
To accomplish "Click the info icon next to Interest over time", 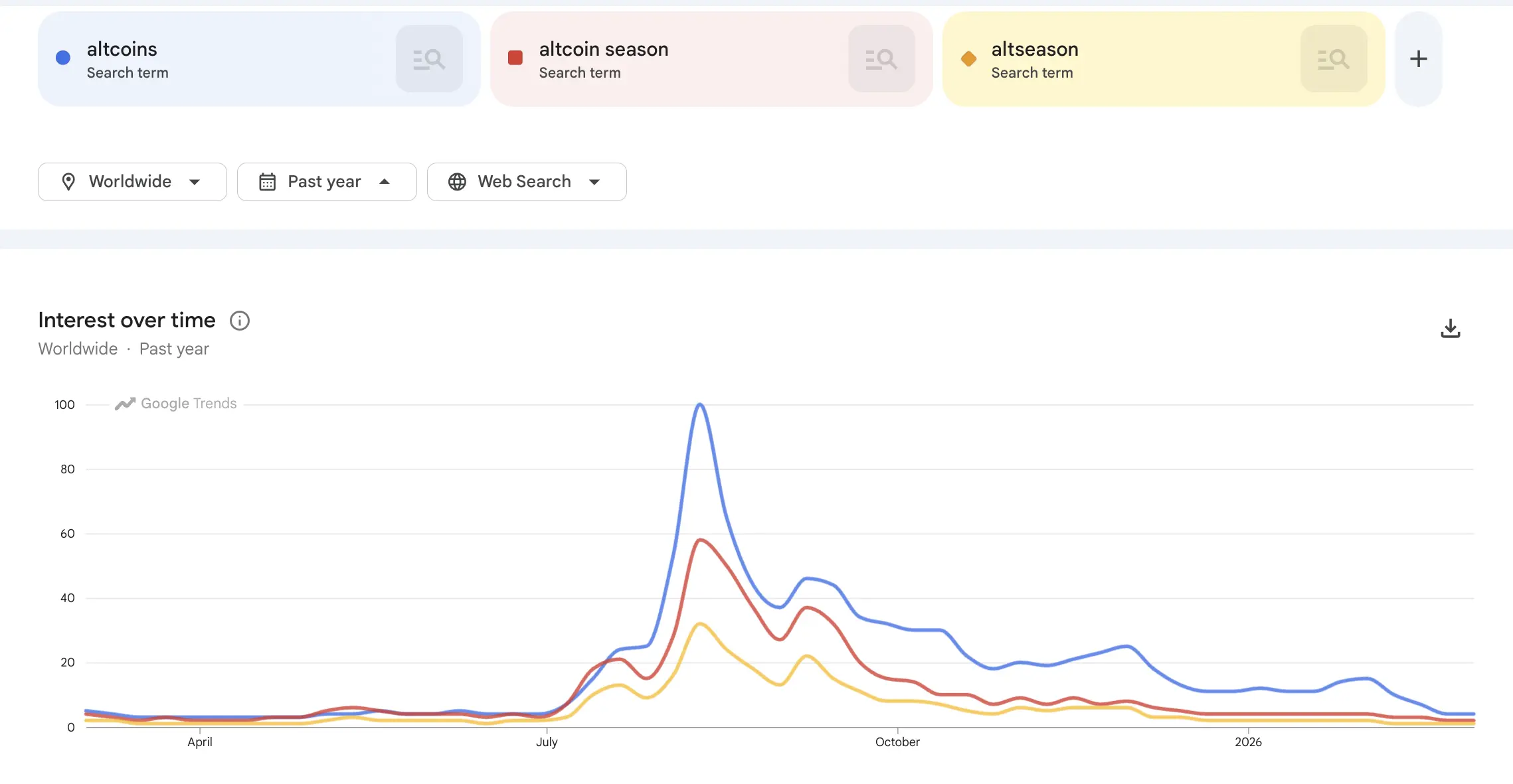I will tap(239, 321).
